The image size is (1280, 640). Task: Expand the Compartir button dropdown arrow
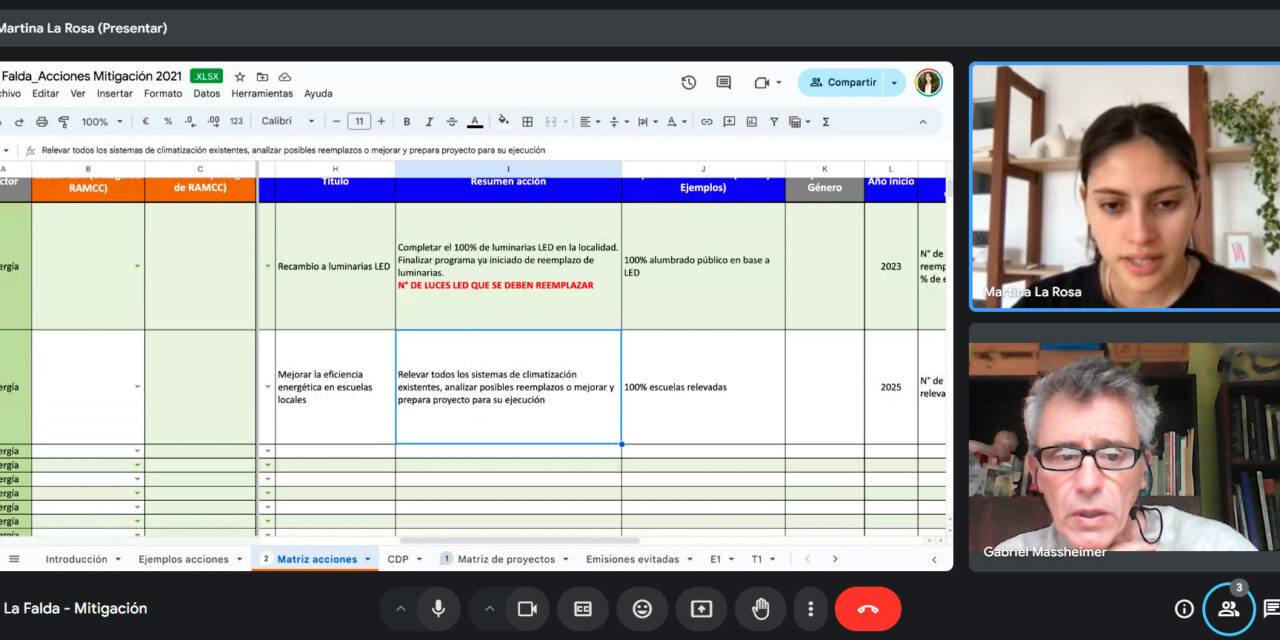[894, 83]
